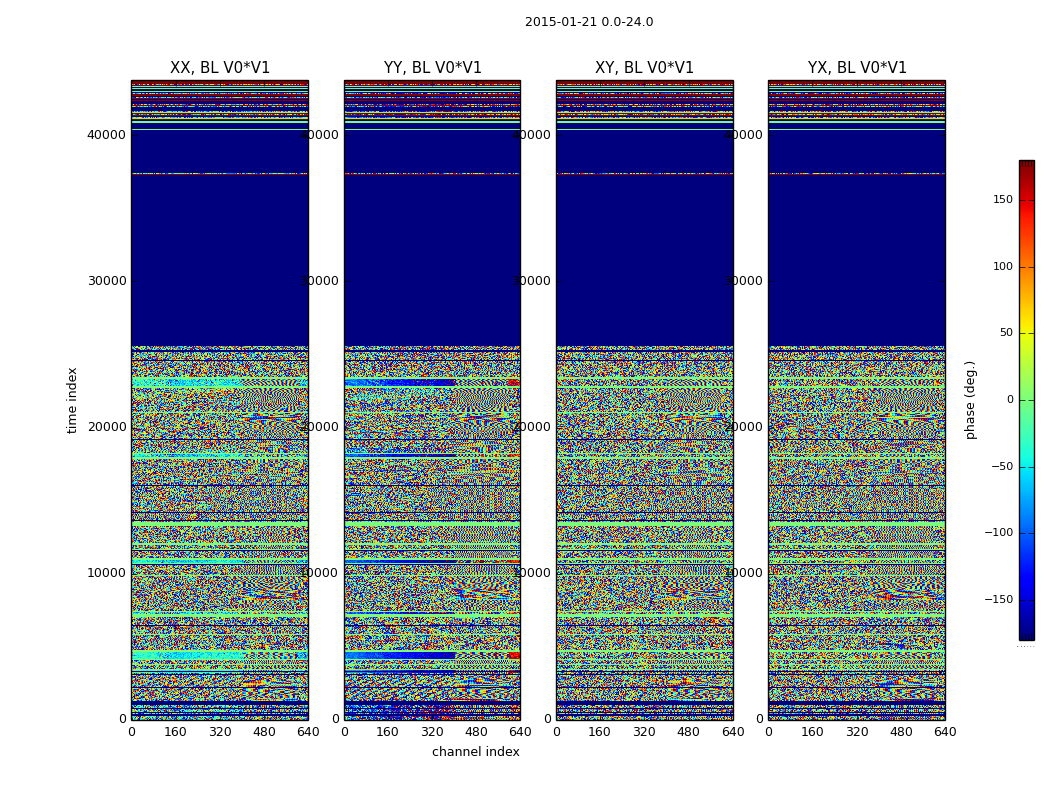The width and height of the screenshot is (1050, 800).
Task: Select the 'YY, BL V0*V1' subplot title
Action: tap(432, 68)
